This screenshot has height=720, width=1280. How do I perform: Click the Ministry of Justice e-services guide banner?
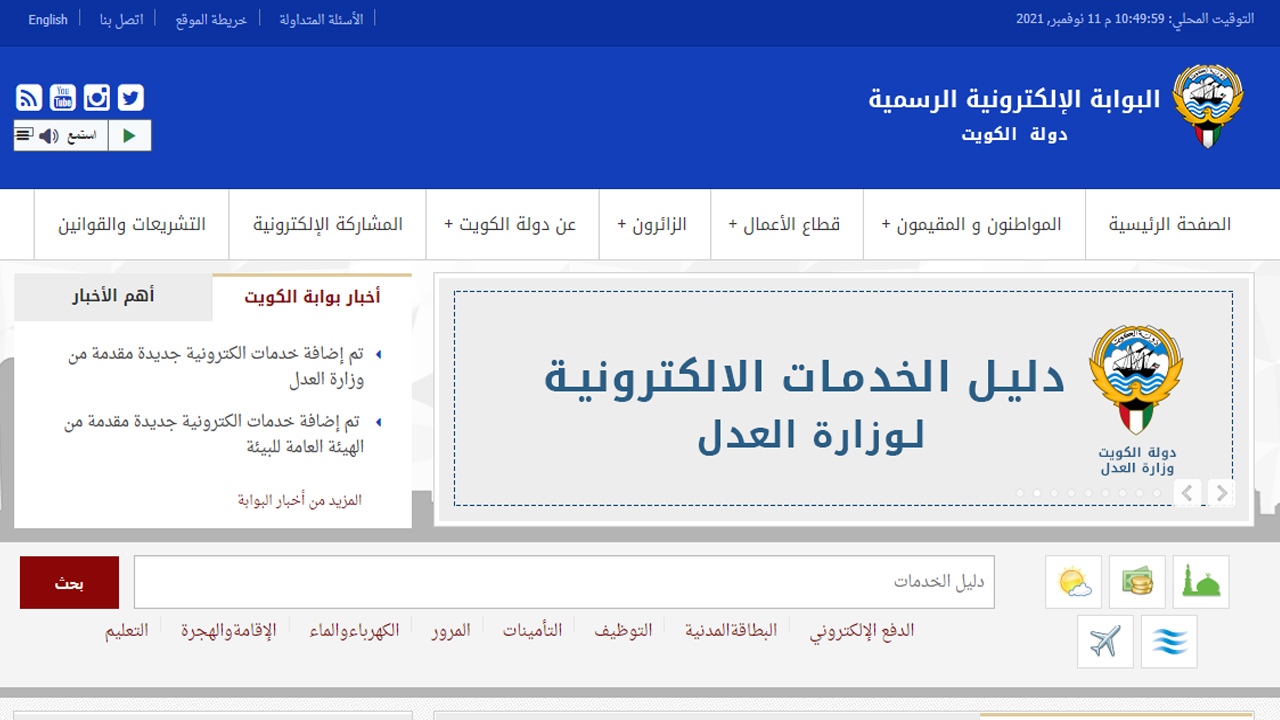point(843,399)
